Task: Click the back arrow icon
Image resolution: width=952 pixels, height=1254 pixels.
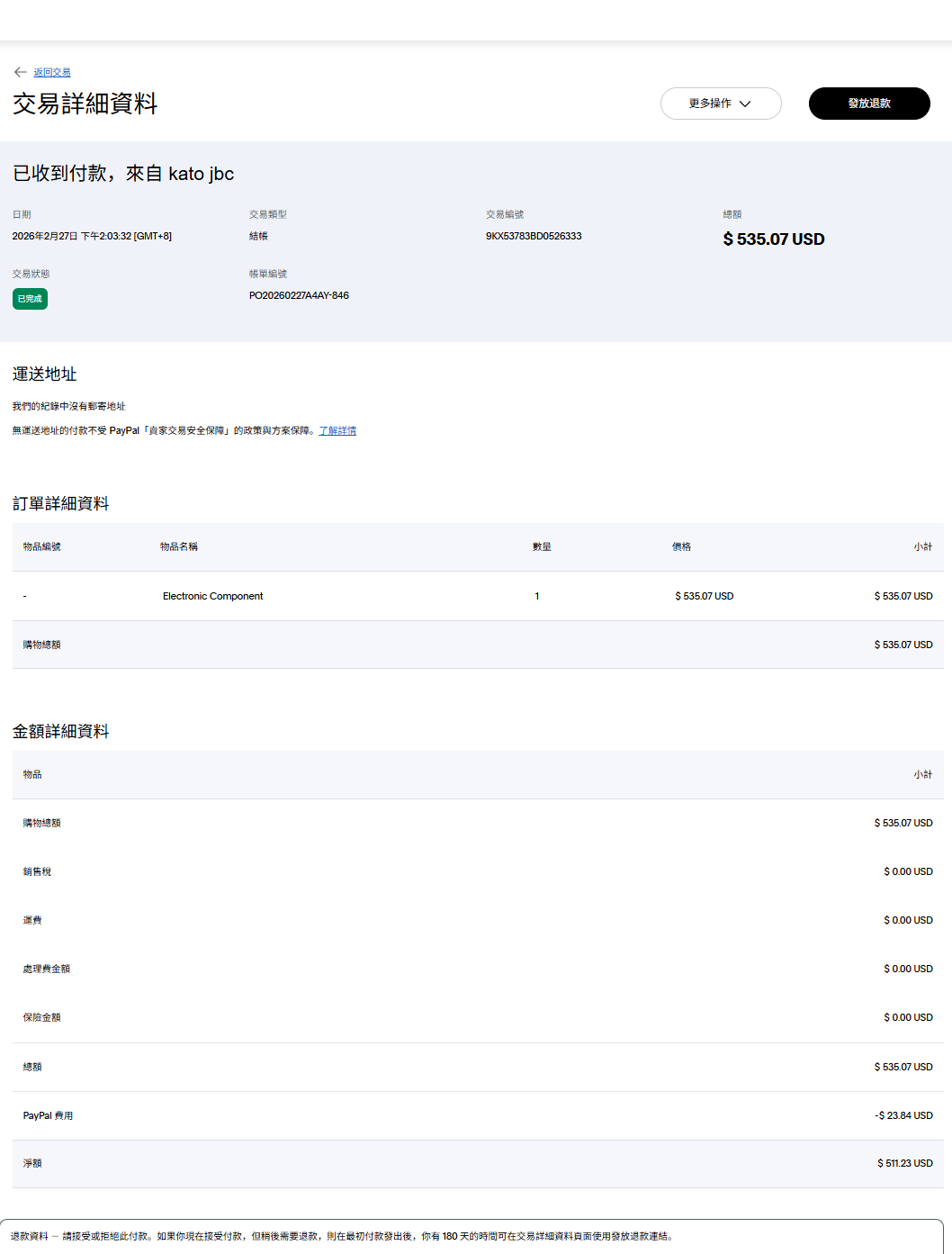Action: [20, 72]
